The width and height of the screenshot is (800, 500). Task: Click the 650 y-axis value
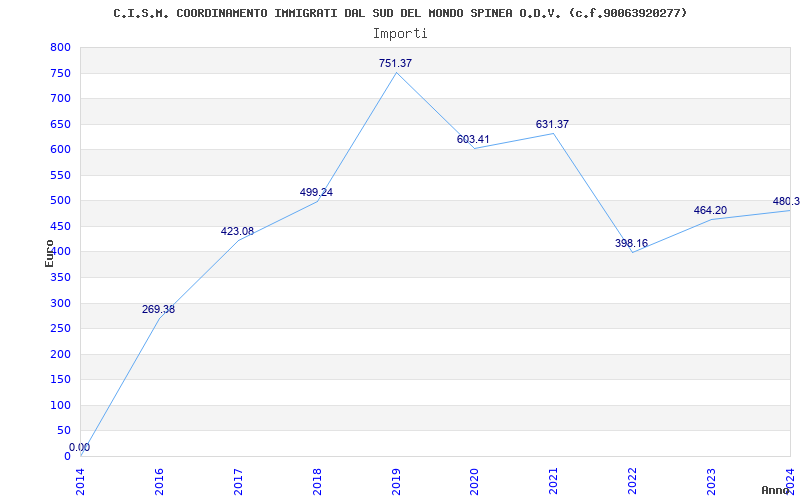click(x=60, y=124)
